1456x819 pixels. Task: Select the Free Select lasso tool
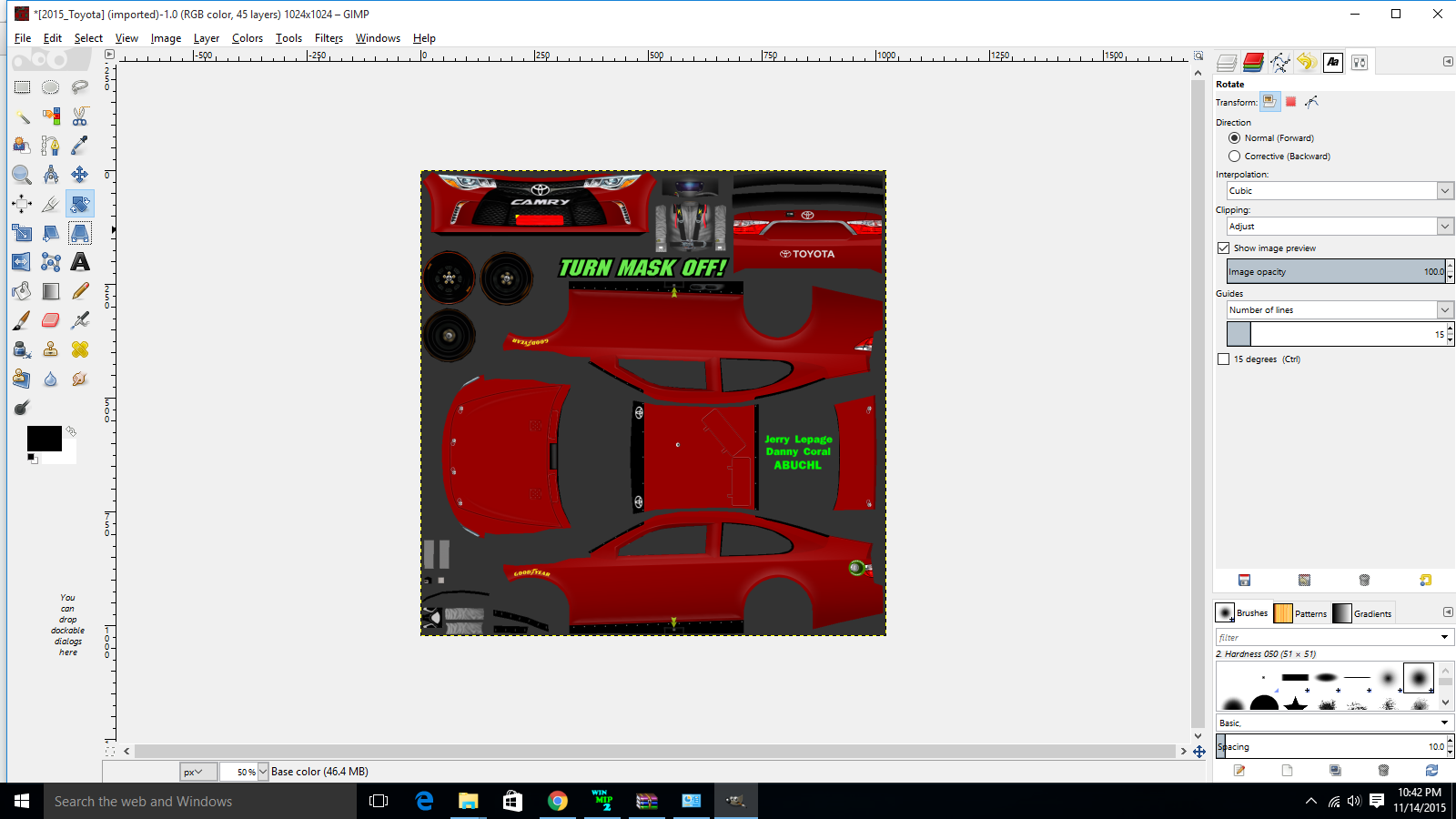80,87
